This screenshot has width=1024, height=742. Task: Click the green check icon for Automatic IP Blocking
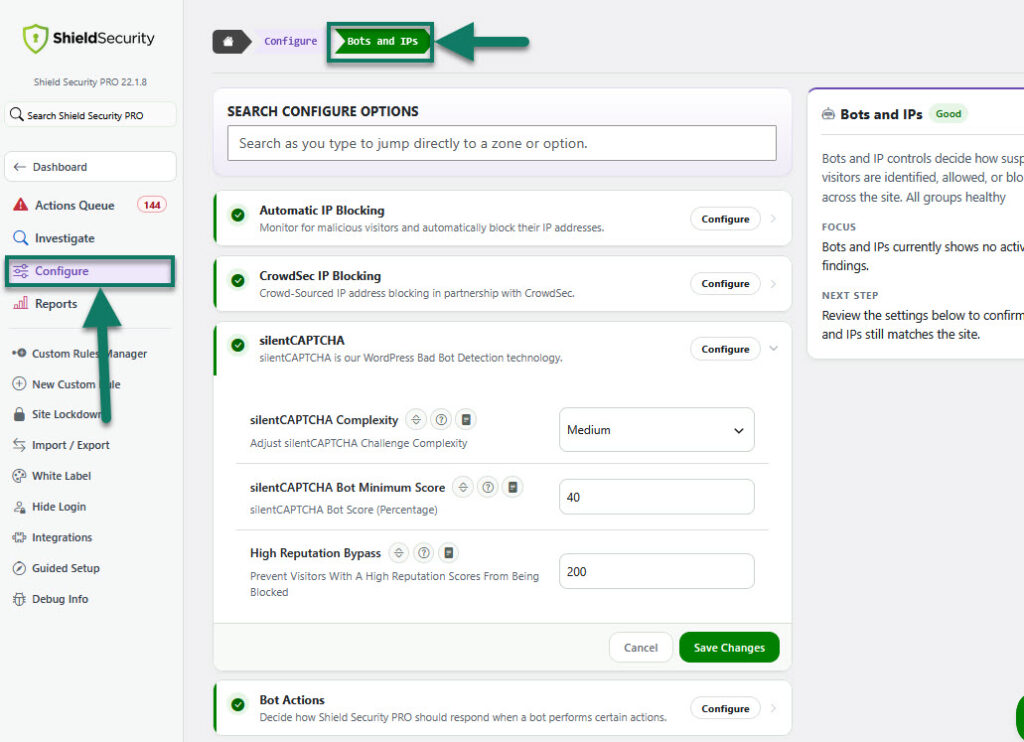click(x=238, y=215)
